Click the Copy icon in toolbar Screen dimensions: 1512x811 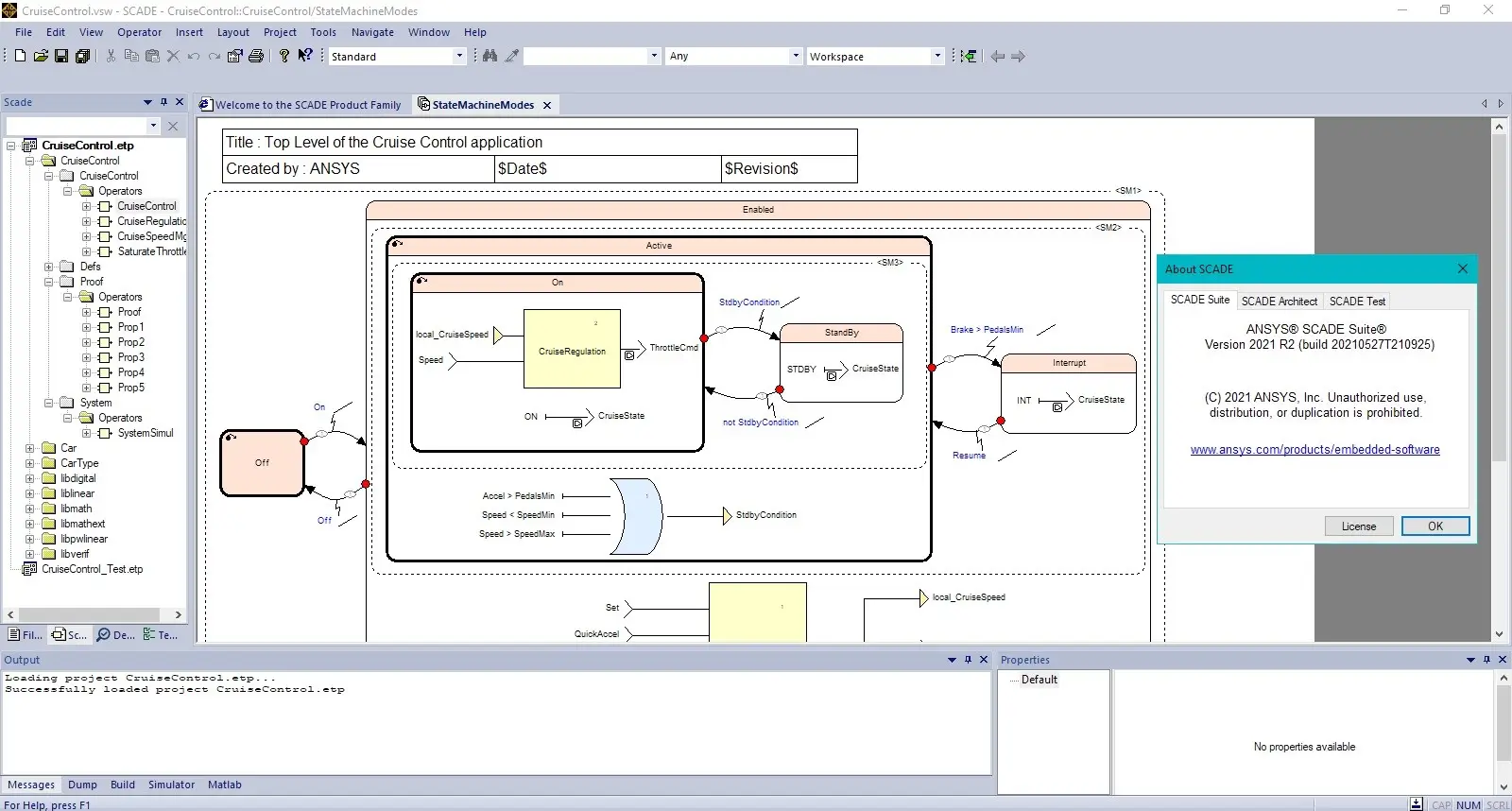(x=131, y=56)
